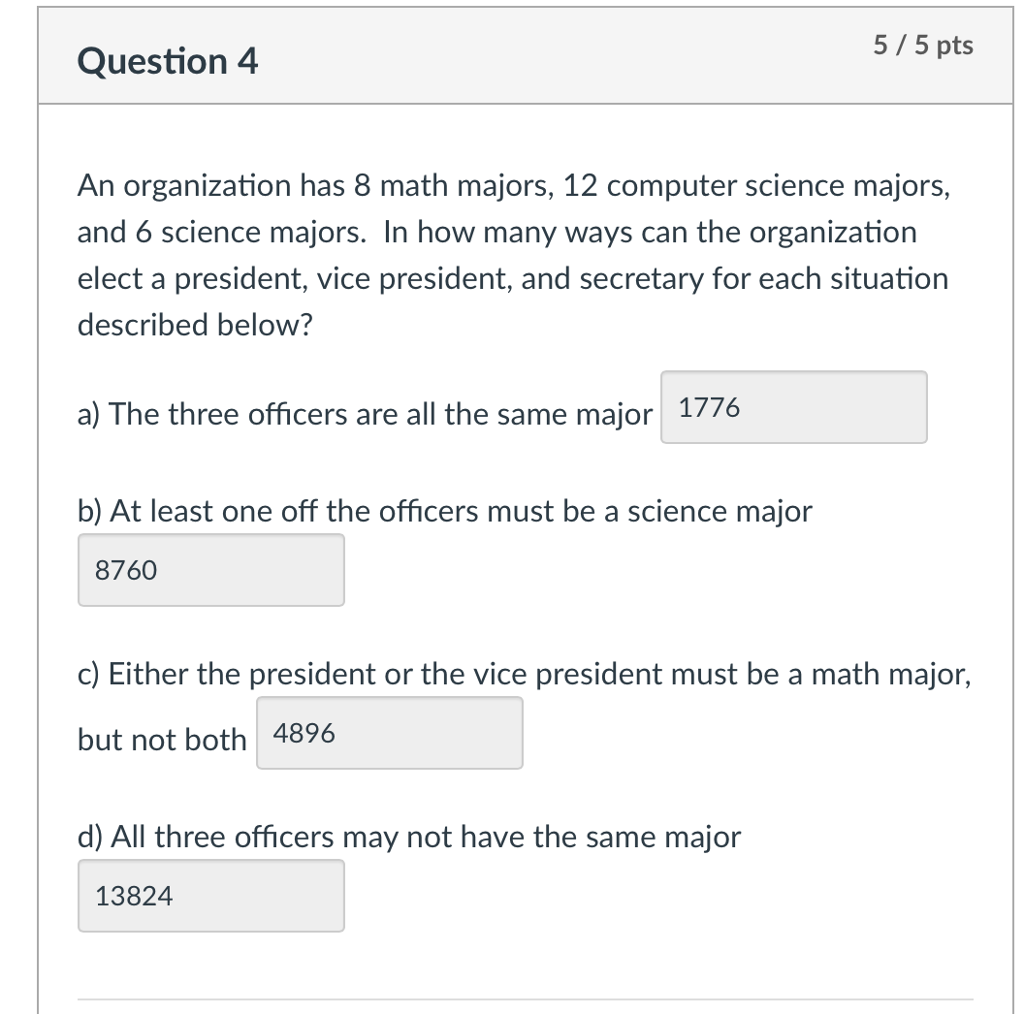This screenshot has width=1024, height=1014.
Task: Click the text '8 math majors'
Action: point(454,186)
